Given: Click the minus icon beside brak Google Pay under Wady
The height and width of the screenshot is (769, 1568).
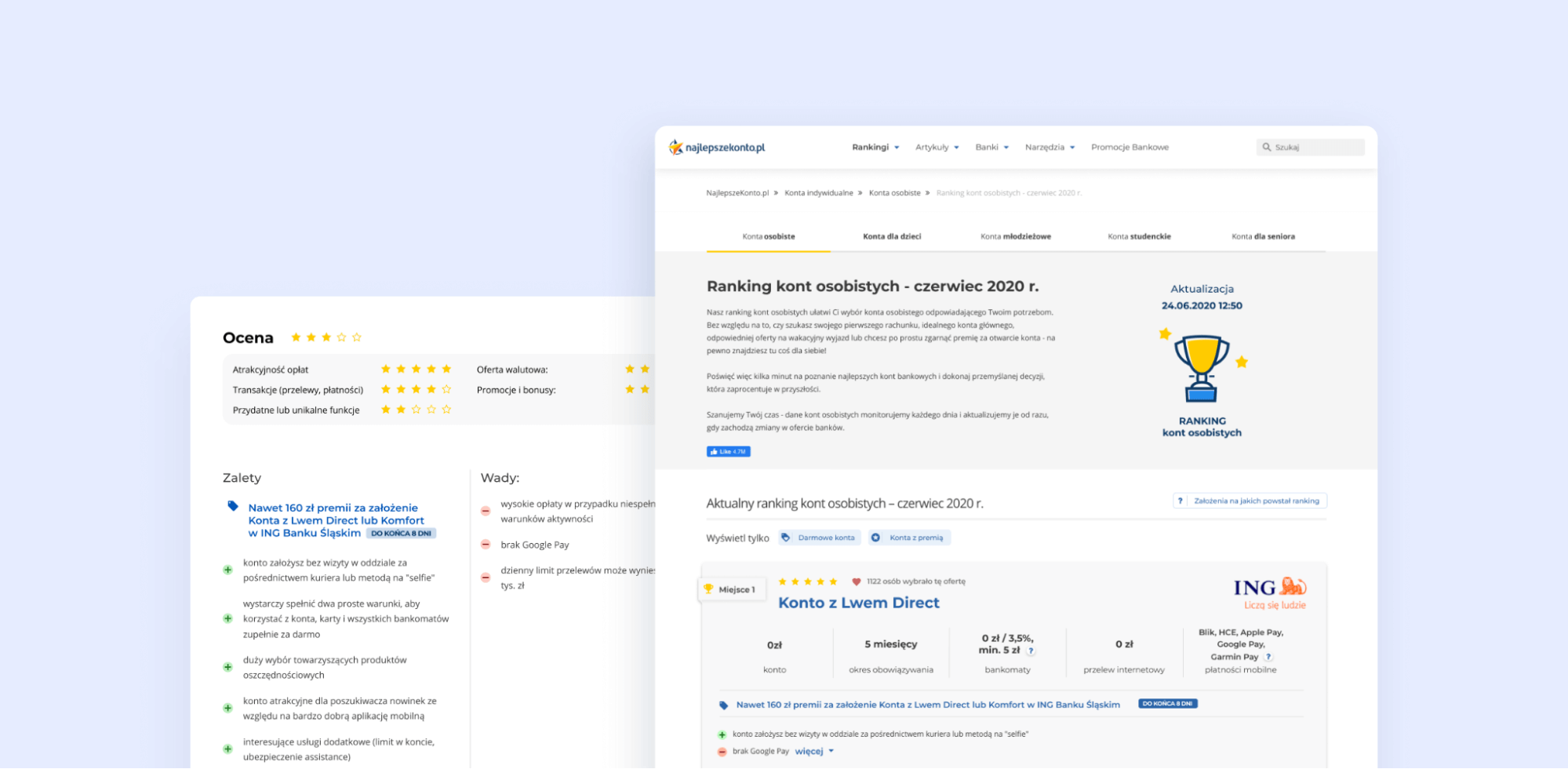Looking at the screenshot, I should pyautogui.click(x=486, y=545).
